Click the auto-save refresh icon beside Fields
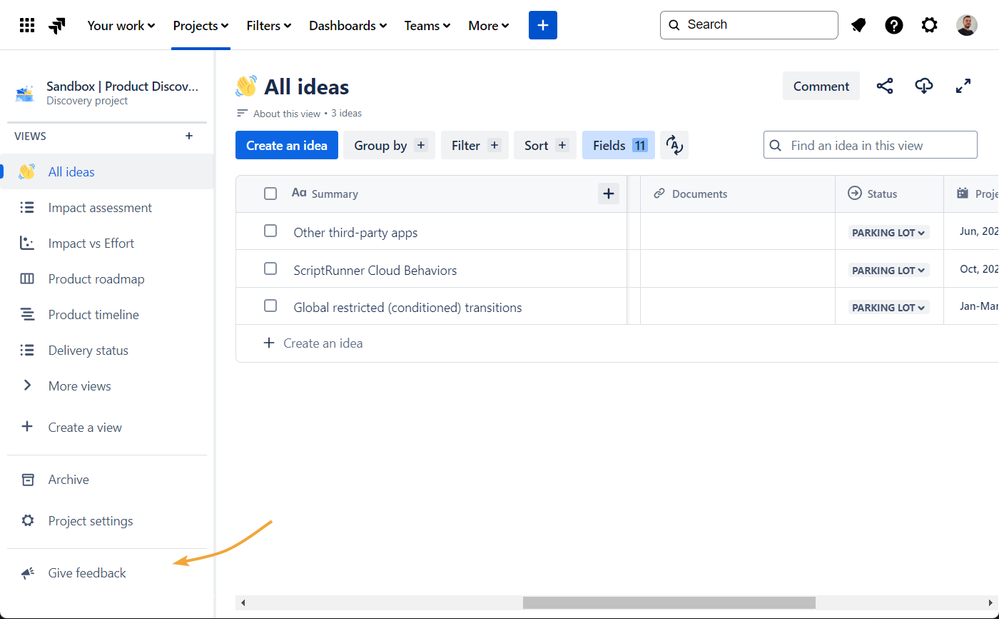 [674, 145]
